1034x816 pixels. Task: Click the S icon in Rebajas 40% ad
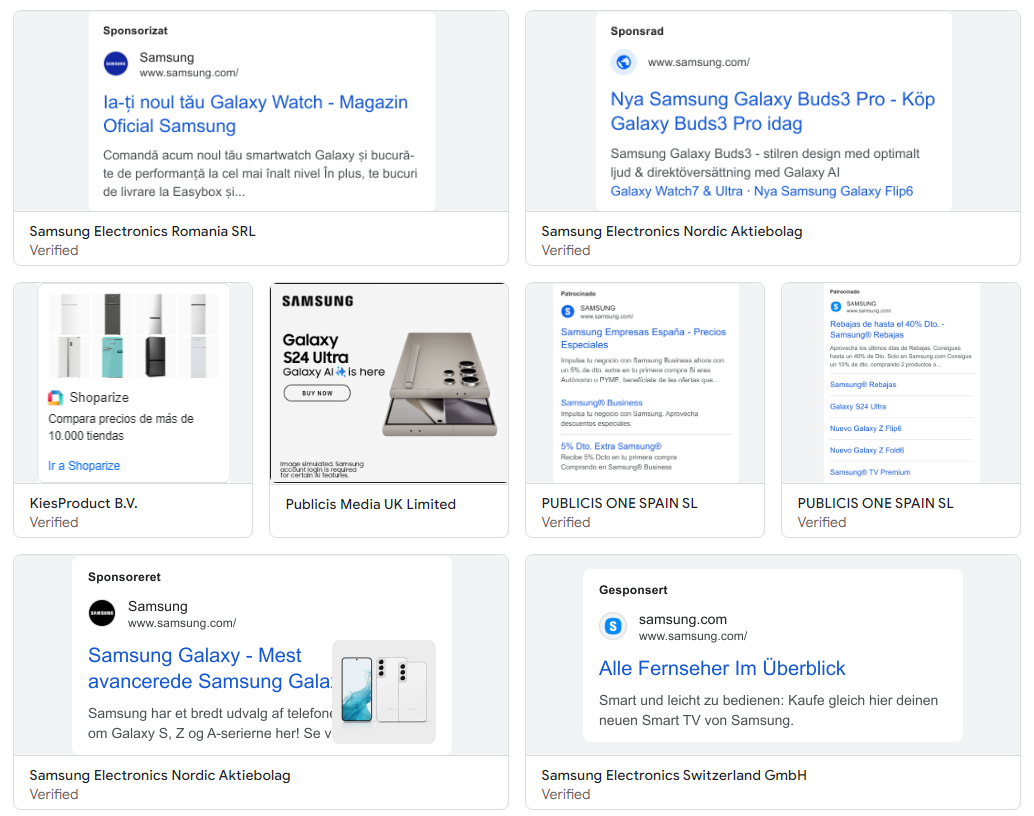point(836,306)
